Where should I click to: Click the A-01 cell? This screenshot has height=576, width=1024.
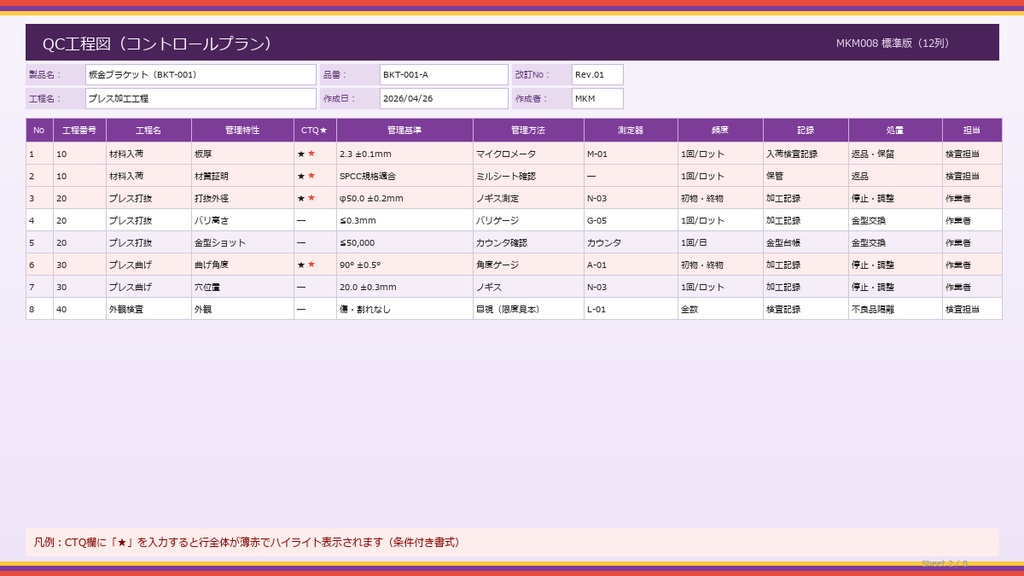(631, 265)
